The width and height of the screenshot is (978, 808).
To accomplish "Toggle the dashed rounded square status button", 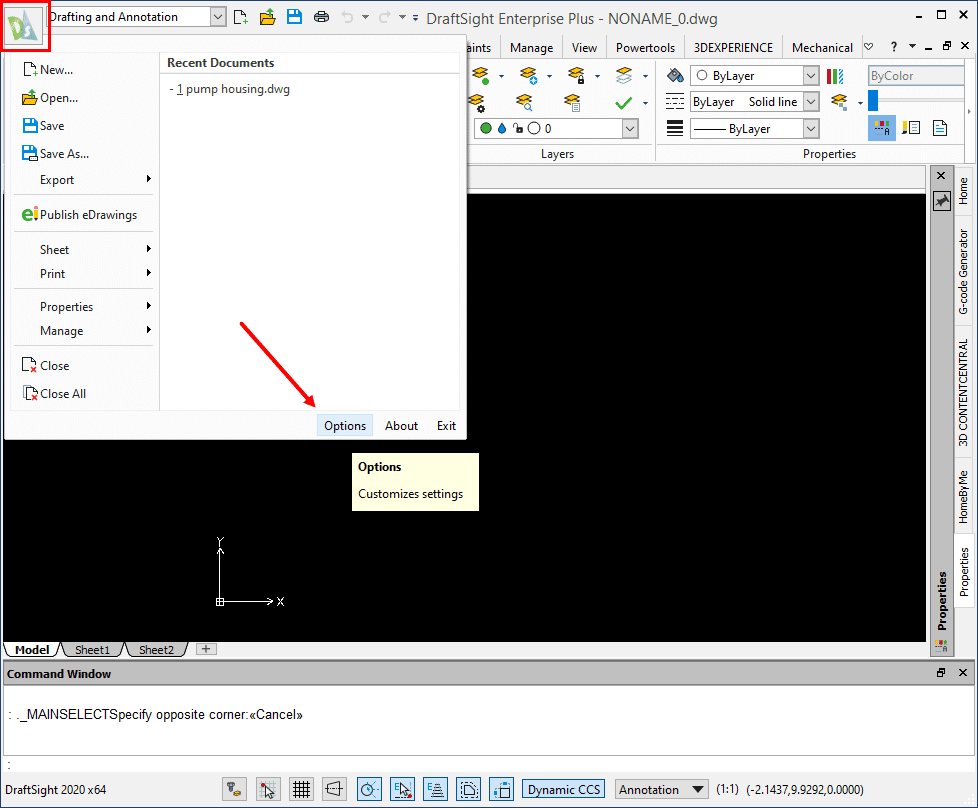I will (468, 790).
